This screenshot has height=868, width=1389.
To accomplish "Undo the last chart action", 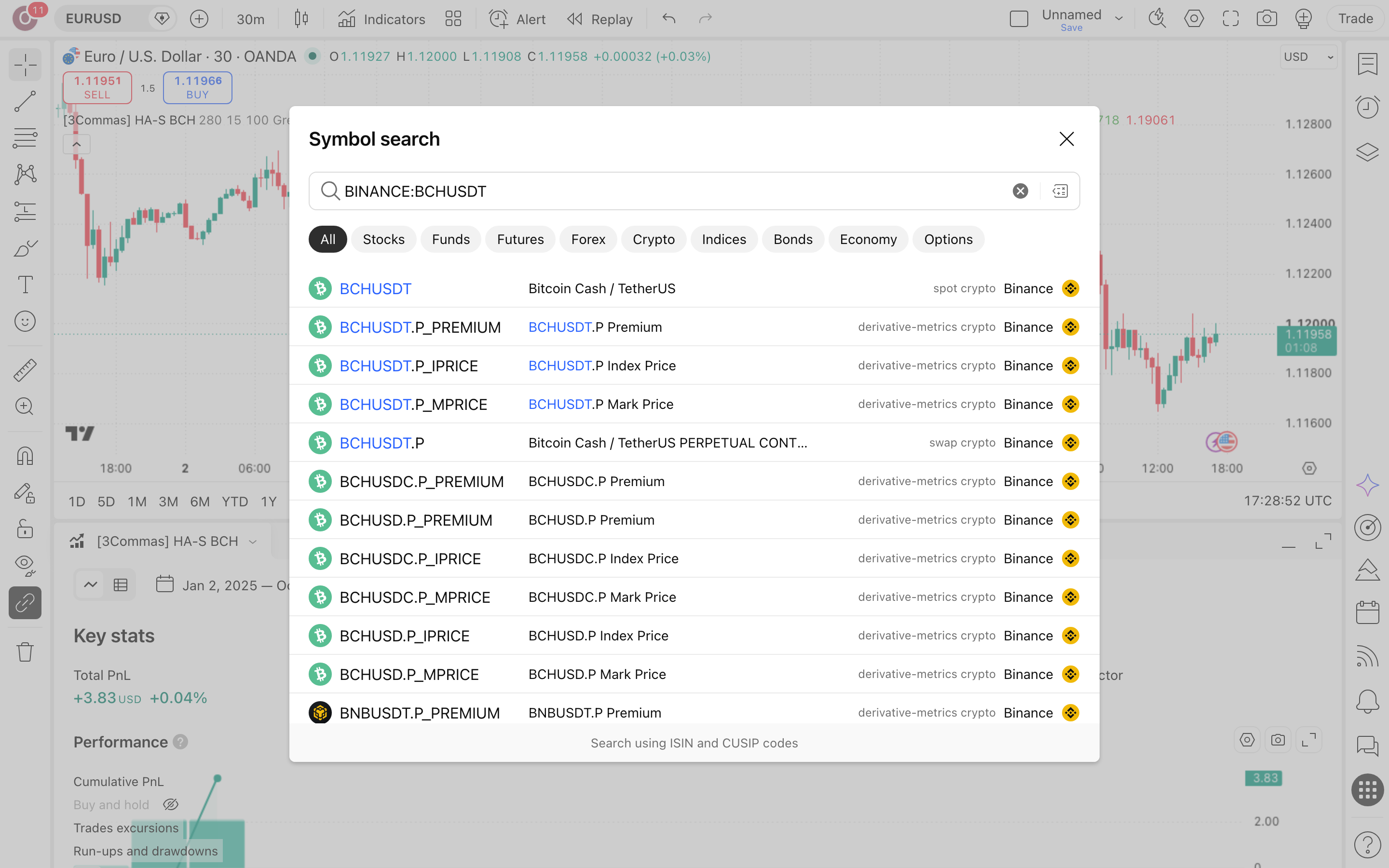I will [x=668, y=19].
